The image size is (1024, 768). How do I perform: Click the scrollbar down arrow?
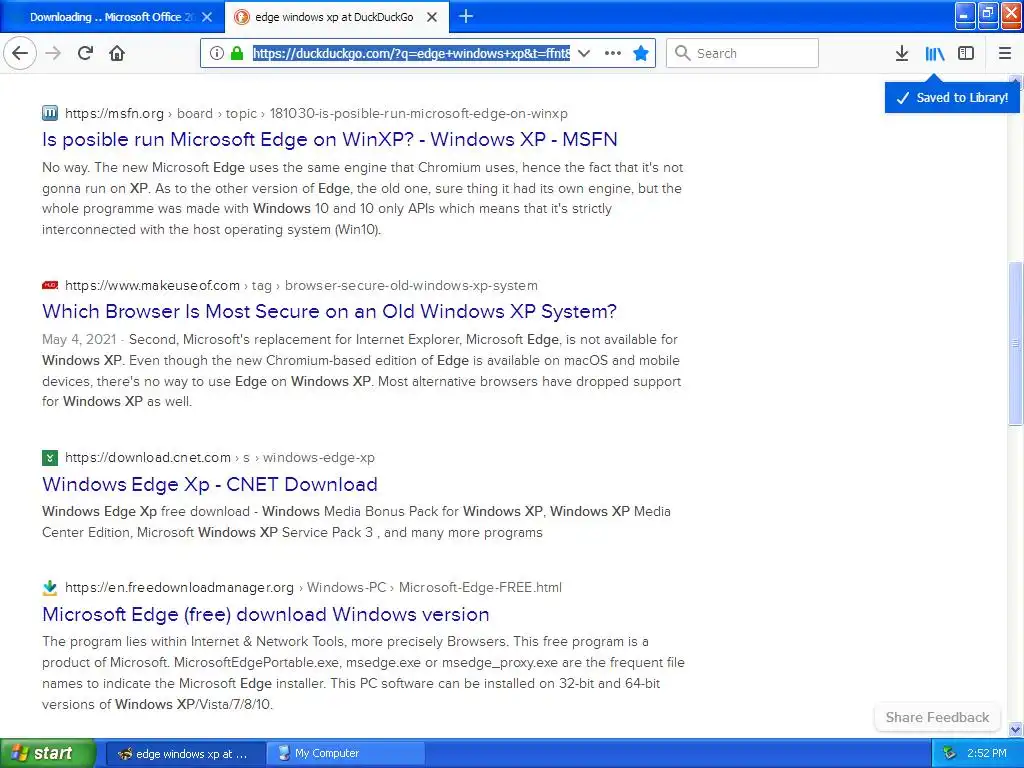click(1015, 729)
